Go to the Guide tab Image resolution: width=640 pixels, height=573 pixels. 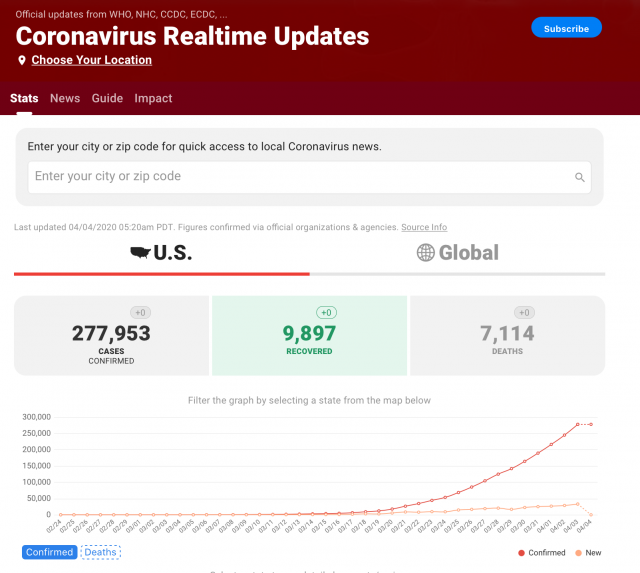[x=107, y=98]
